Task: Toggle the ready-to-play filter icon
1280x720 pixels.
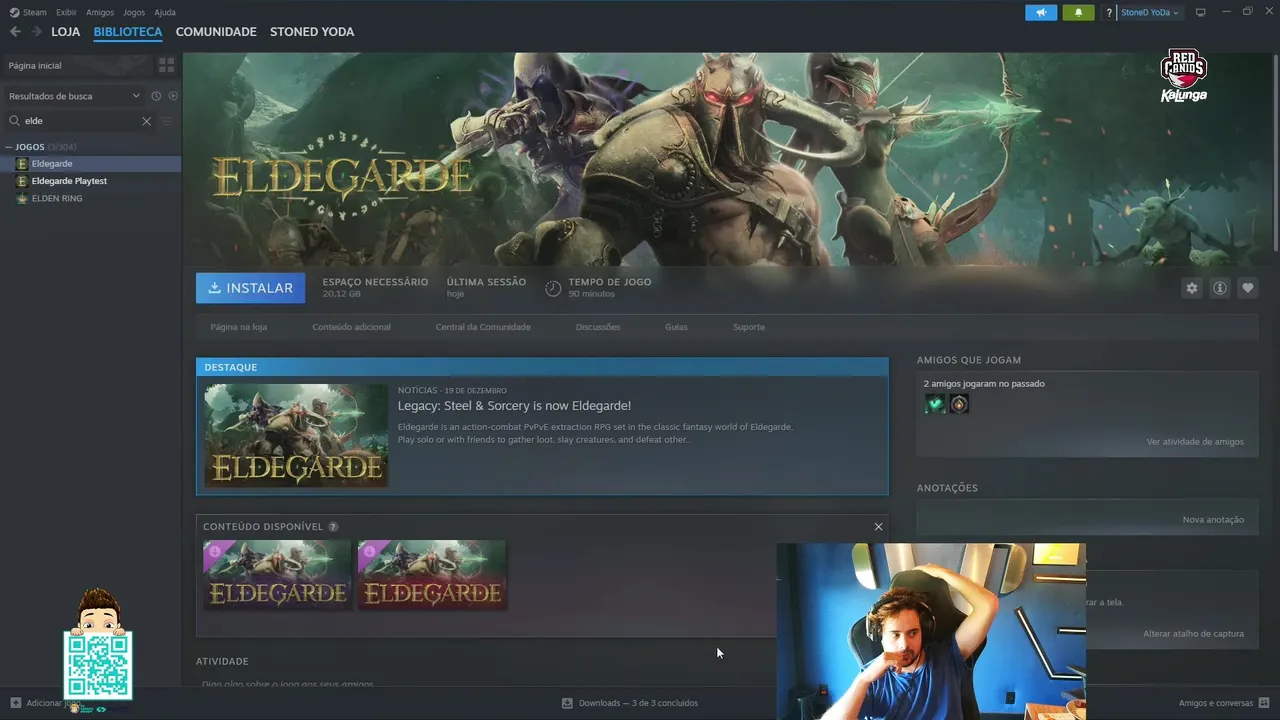Action: [x=173, y=96]
